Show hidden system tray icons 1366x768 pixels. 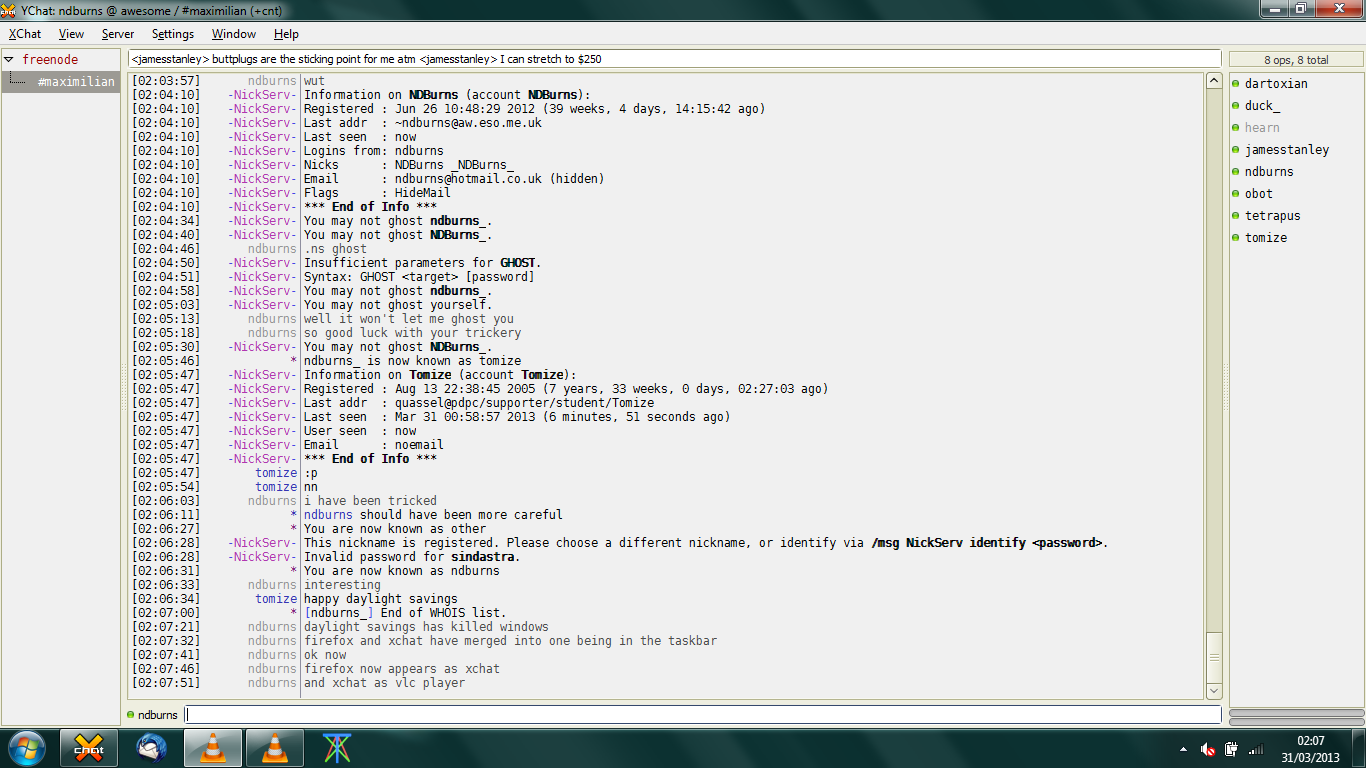[x=1184, y=749]
